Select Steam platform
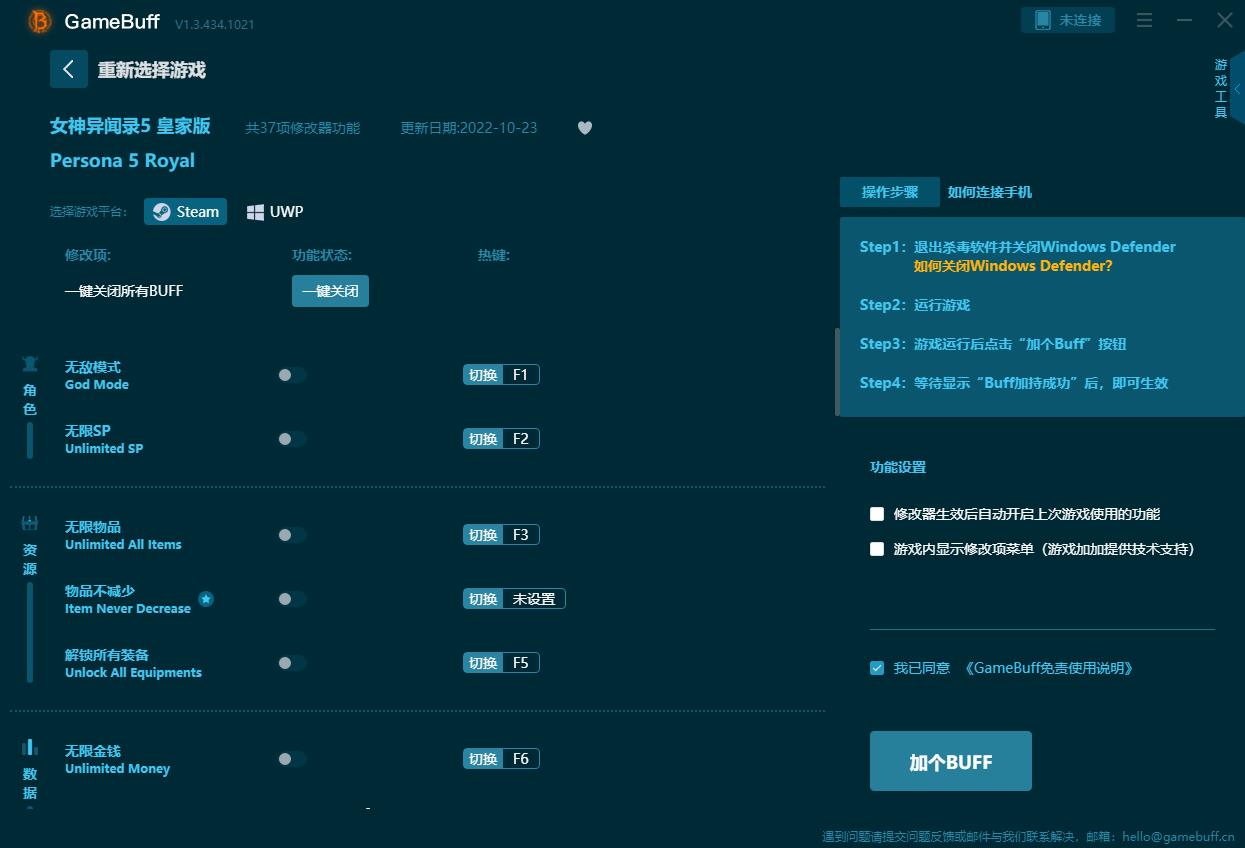The height and width of the screenshot is (848, 1245). (186, 212)
